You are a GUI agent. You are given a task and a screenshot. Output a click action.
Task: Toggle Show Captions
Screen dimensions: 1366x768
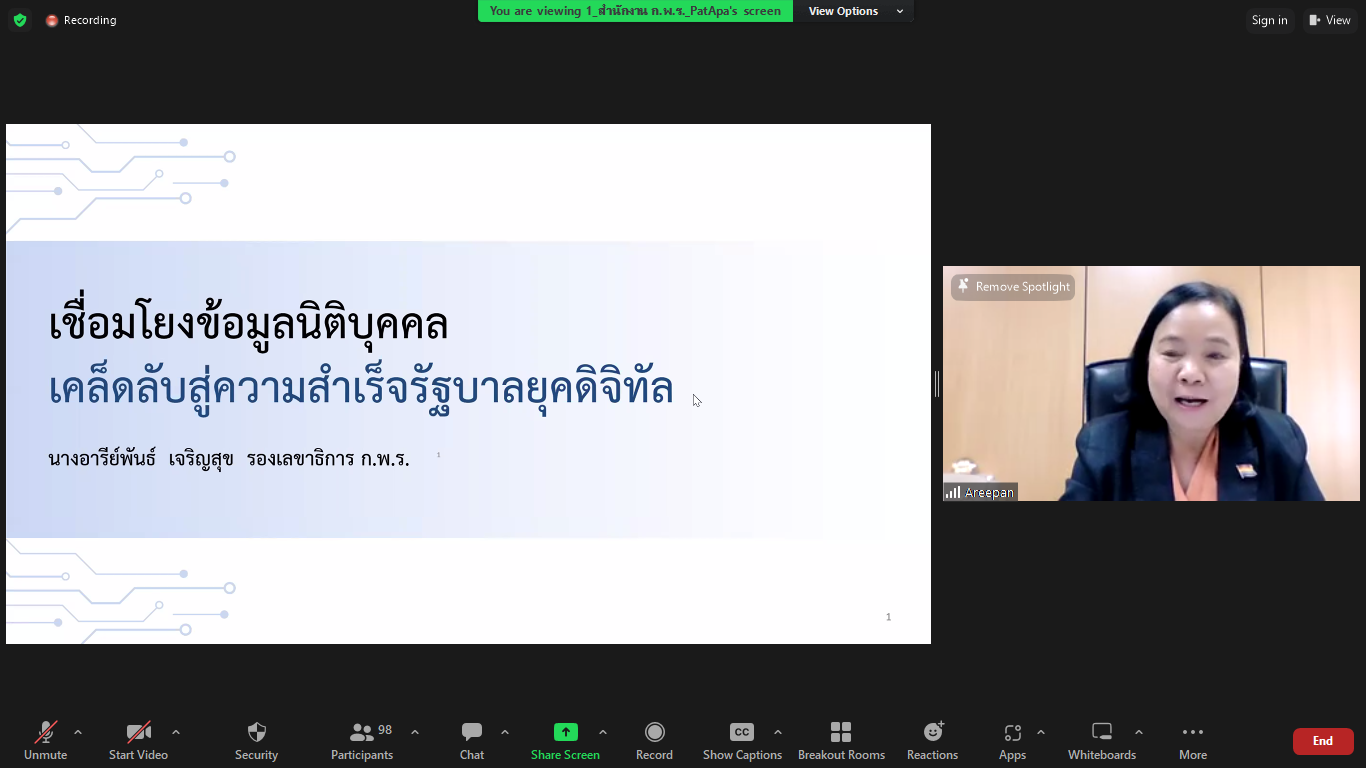(x=742, y=741)
